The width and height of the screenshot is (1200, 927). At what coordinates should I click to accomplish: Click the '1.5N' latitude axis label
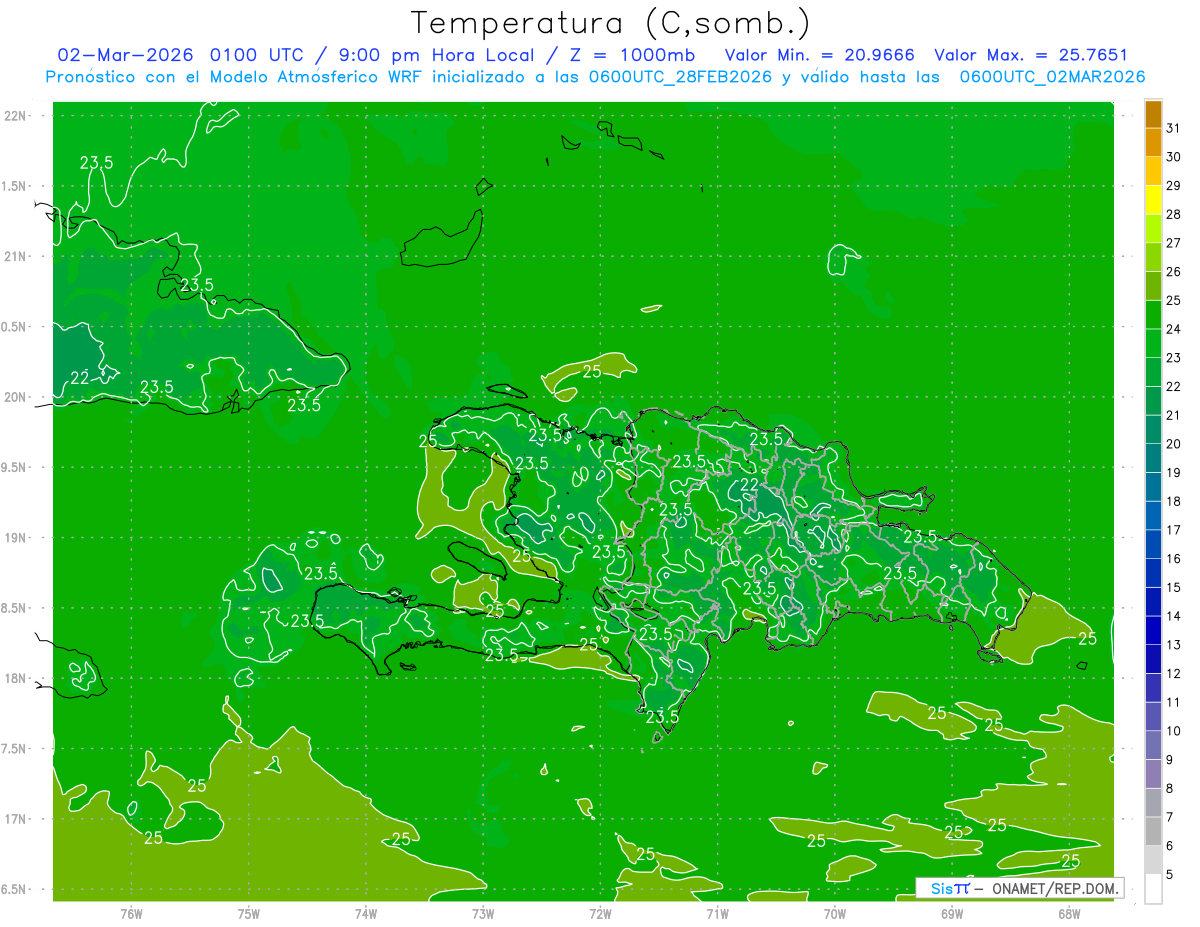coord(15,186)
